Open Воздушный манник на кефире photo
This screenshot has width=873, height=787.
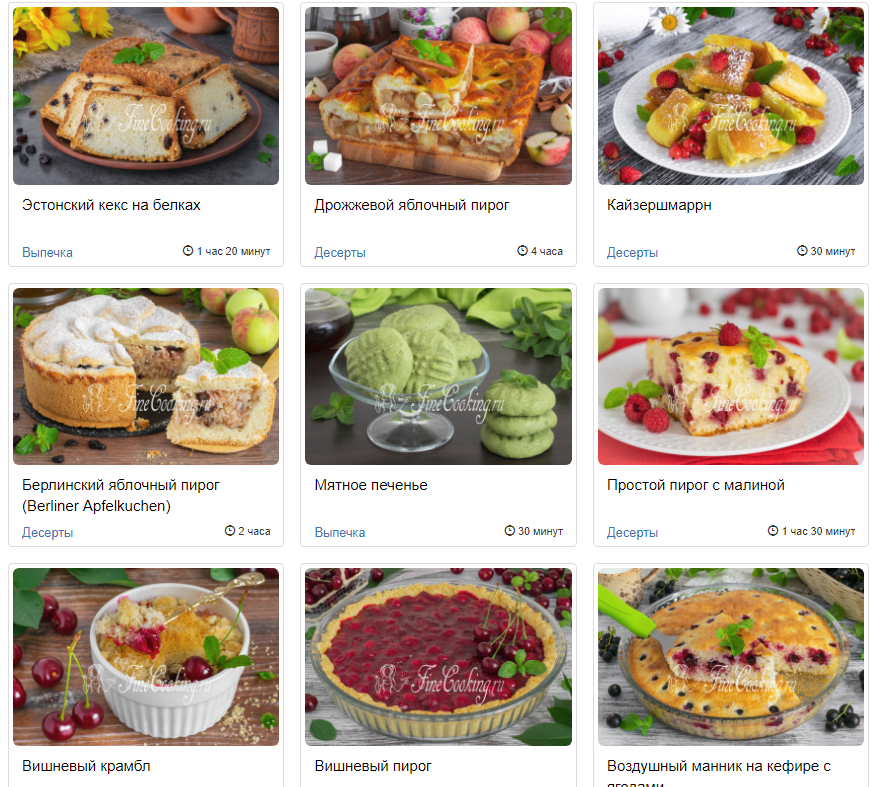tap(730, 657)
